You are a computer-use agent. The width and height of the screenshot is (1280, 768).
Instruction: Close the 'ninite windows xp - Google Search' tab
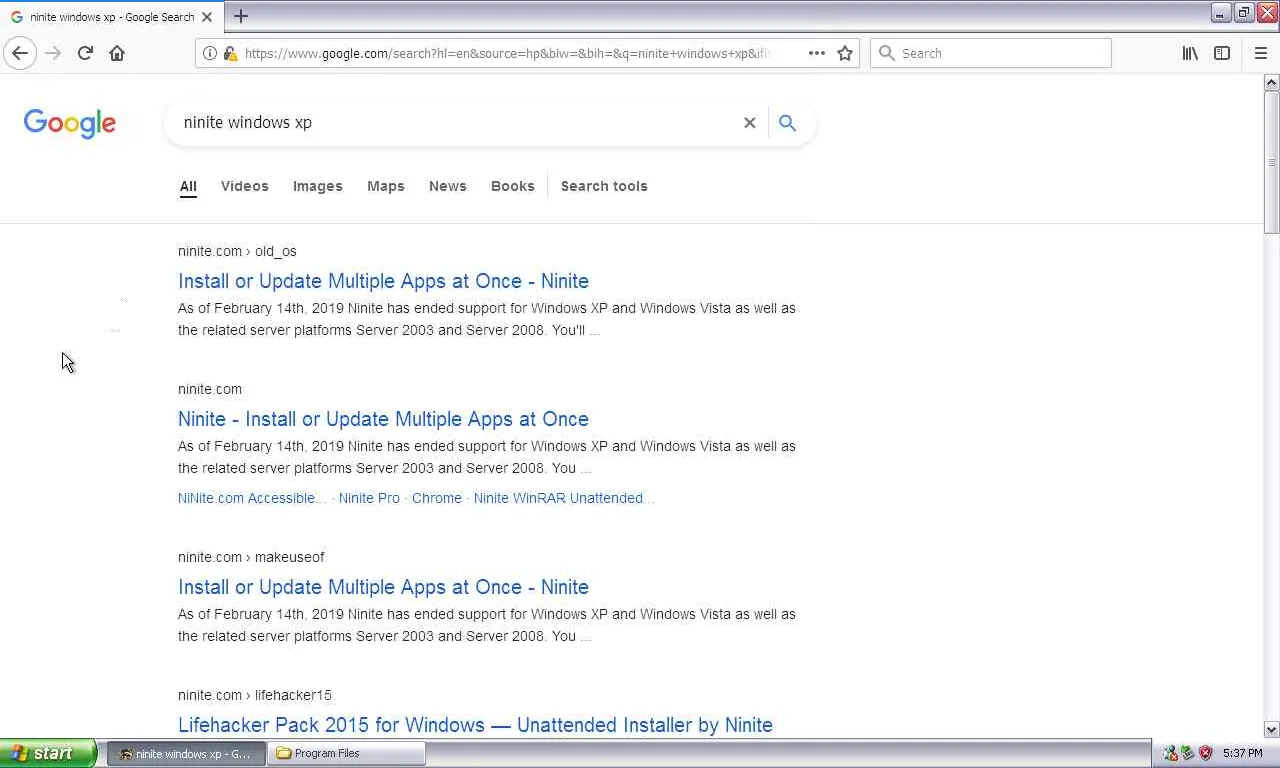point(207,17)
